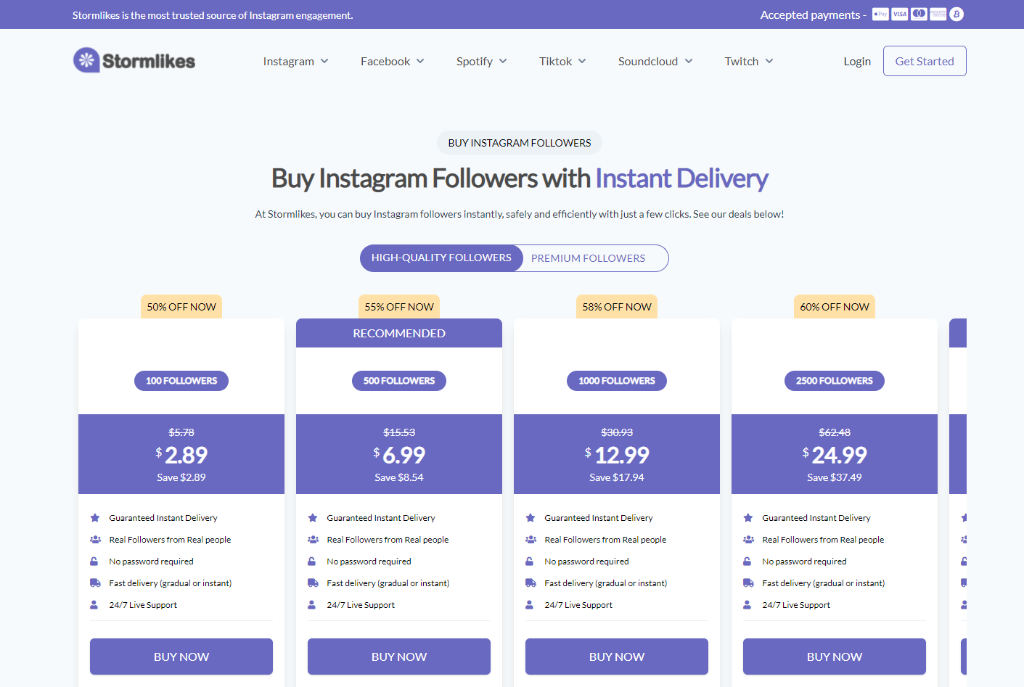Click the Save $37.49 text
The height and width of the screenshot is (687, 1024).
tap(835, 477)
